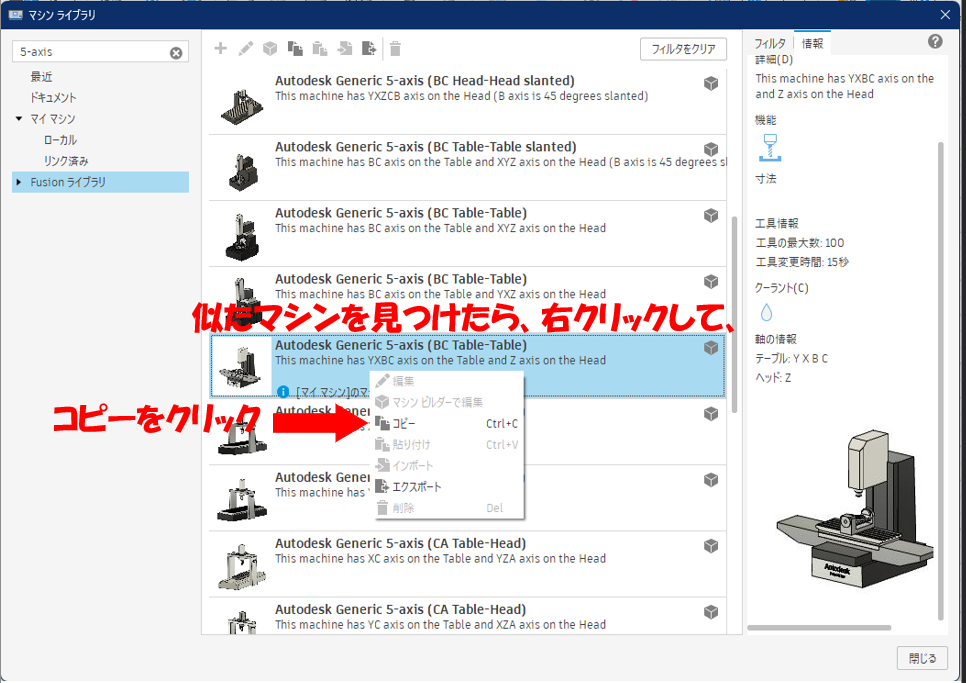
Task: Expand the Fusion ライブラリ entry
Action: [16, 181]
